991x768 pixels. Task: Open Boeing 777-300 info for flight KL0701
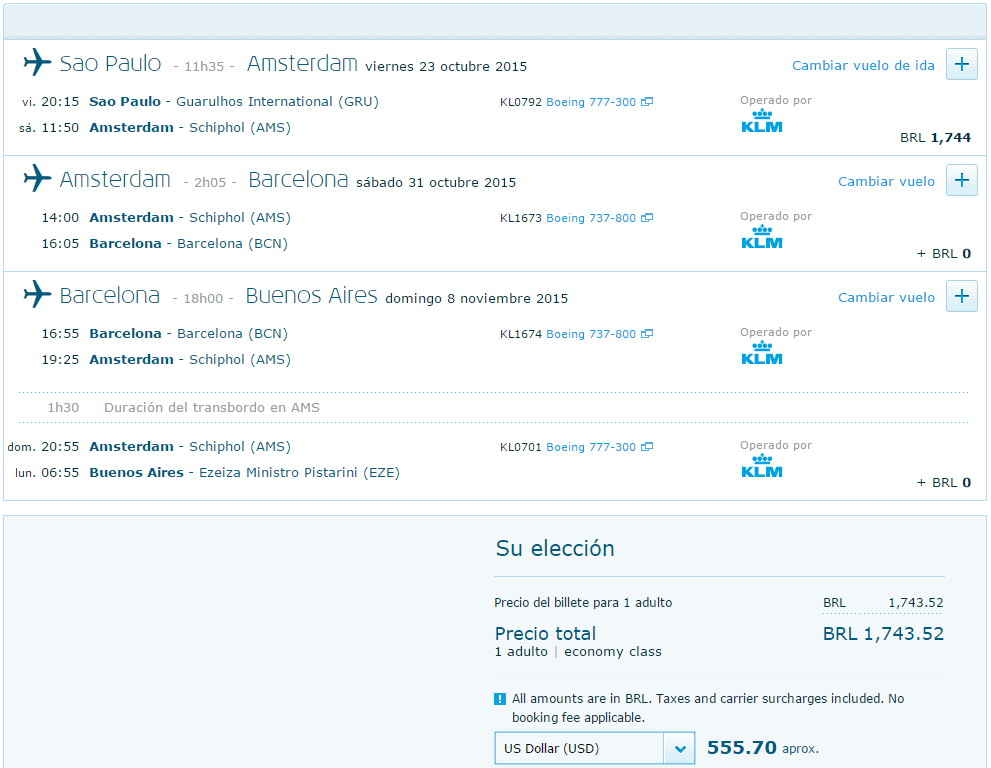591,447
